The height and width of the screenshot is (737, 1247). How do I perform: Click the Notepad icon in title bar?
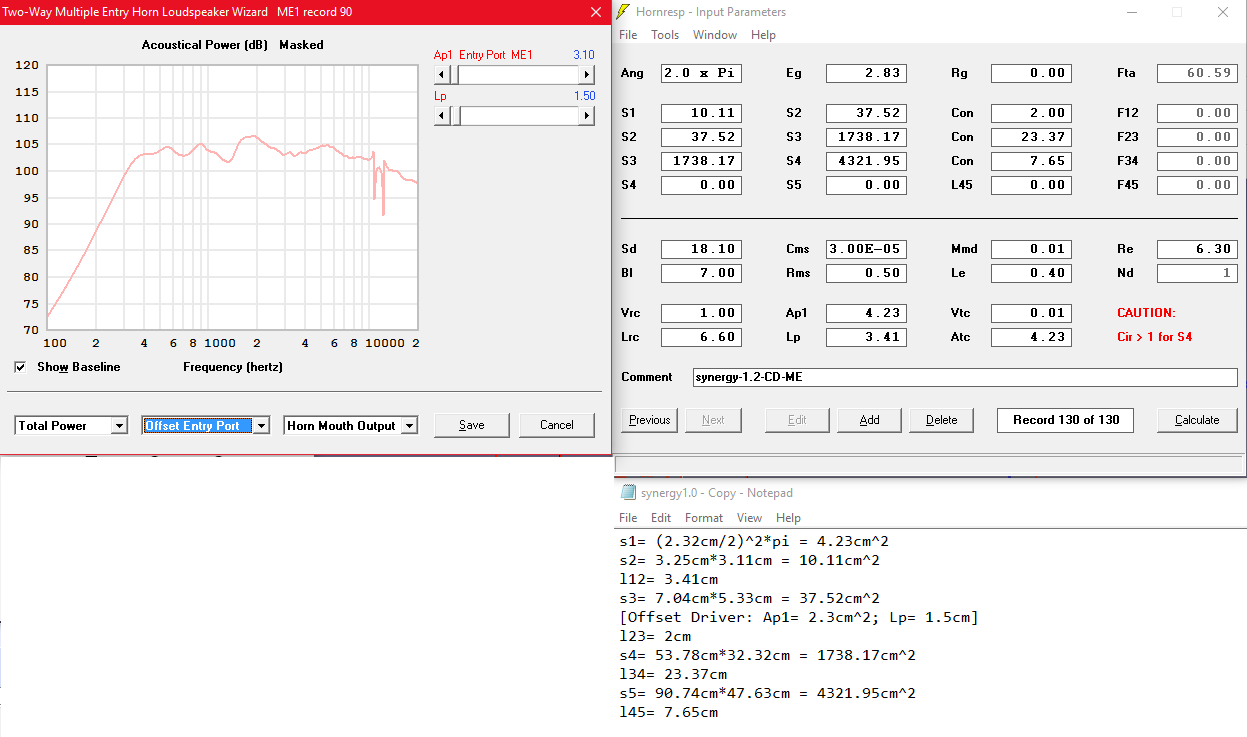point(628,492)
